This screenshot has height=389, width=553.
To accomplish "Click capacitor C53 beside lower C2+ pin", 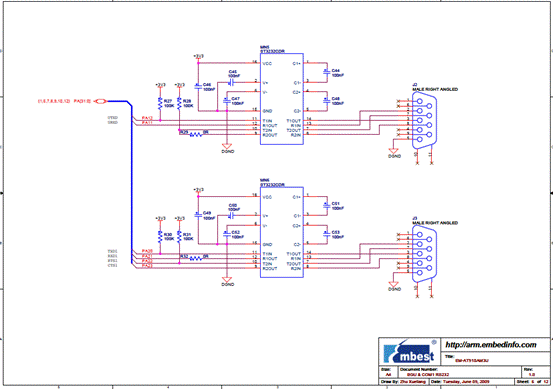I will 327,233.
